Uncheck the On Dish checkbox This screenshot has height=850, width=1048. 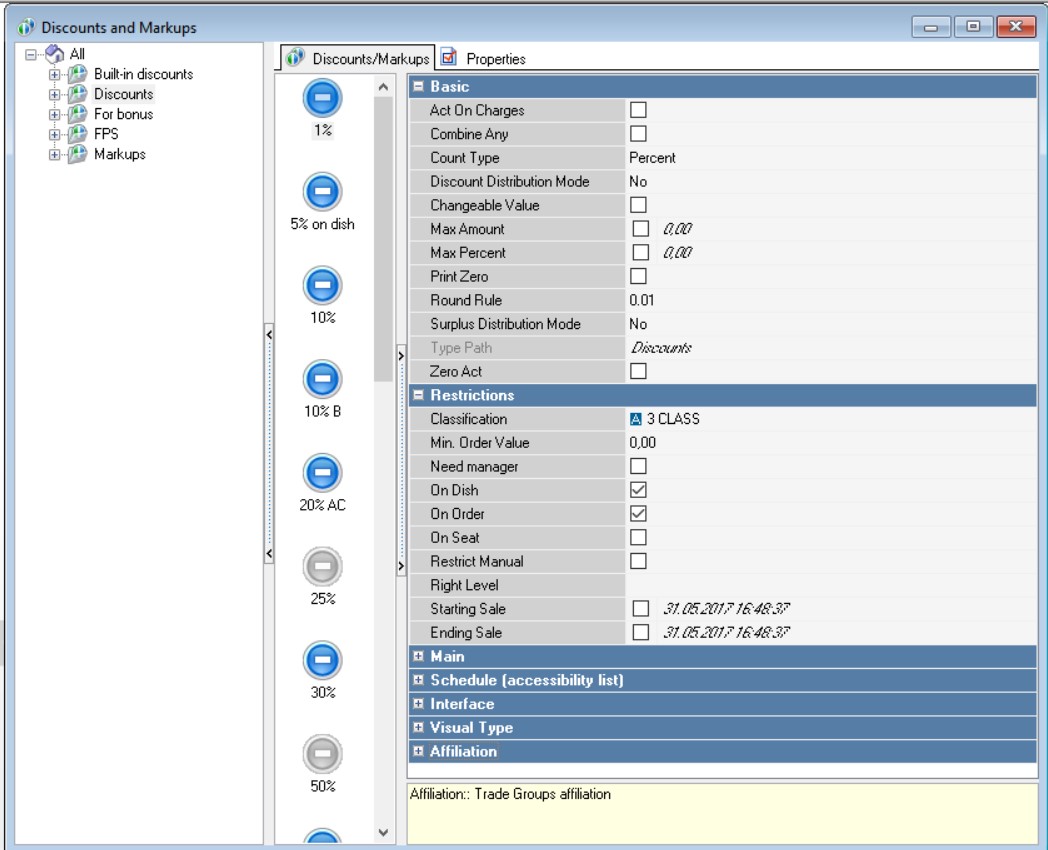638,489
